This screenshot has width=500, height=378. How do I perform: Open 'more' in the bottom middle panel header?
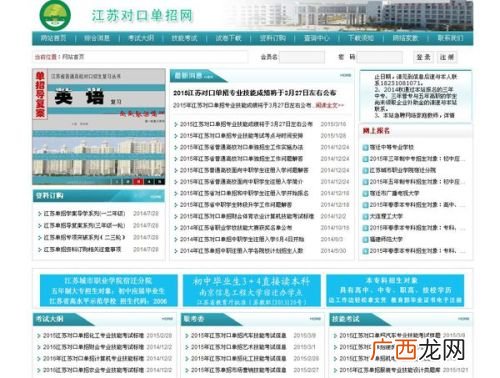pos(315,319)
